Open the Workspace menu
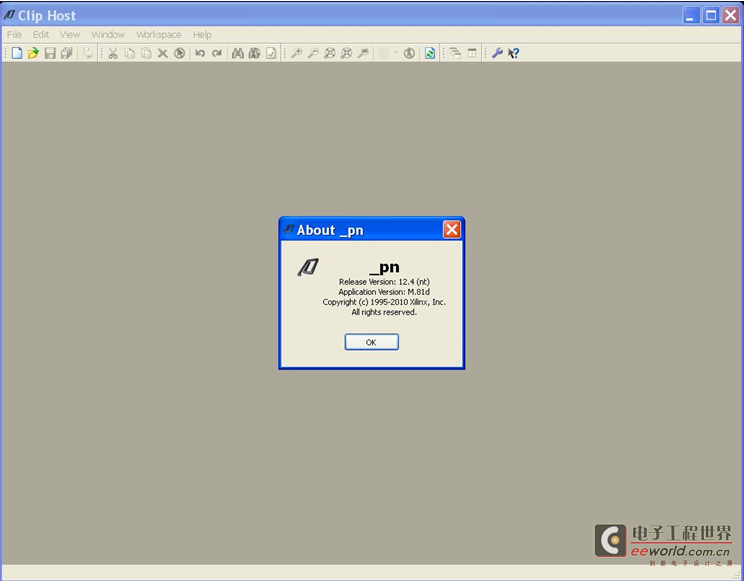 [x=159, y=35]
